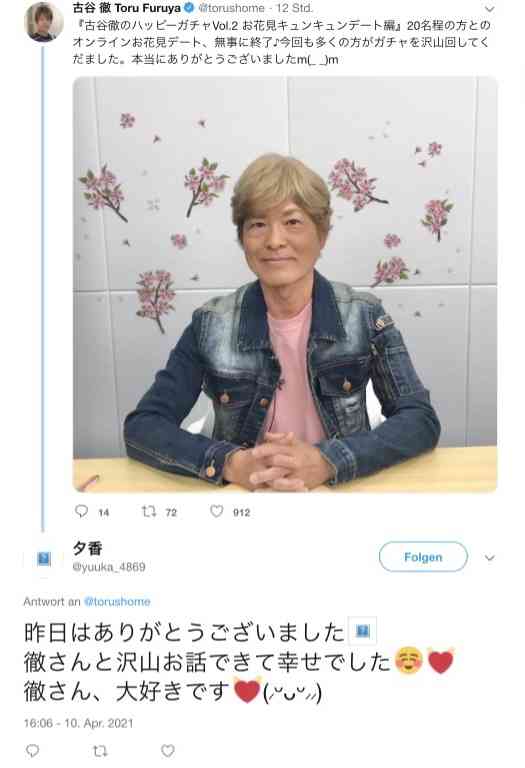This screenshot has width=525, height=768.
Task: Click the display name 古谷 徹 Toru Furuya
Action: click(127, 8)
